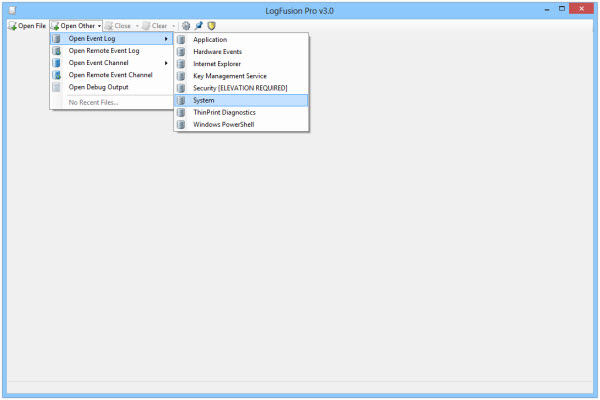600x400 pixels.
Task: Close the LogFusion Pro window
Action: coord(581,8)
